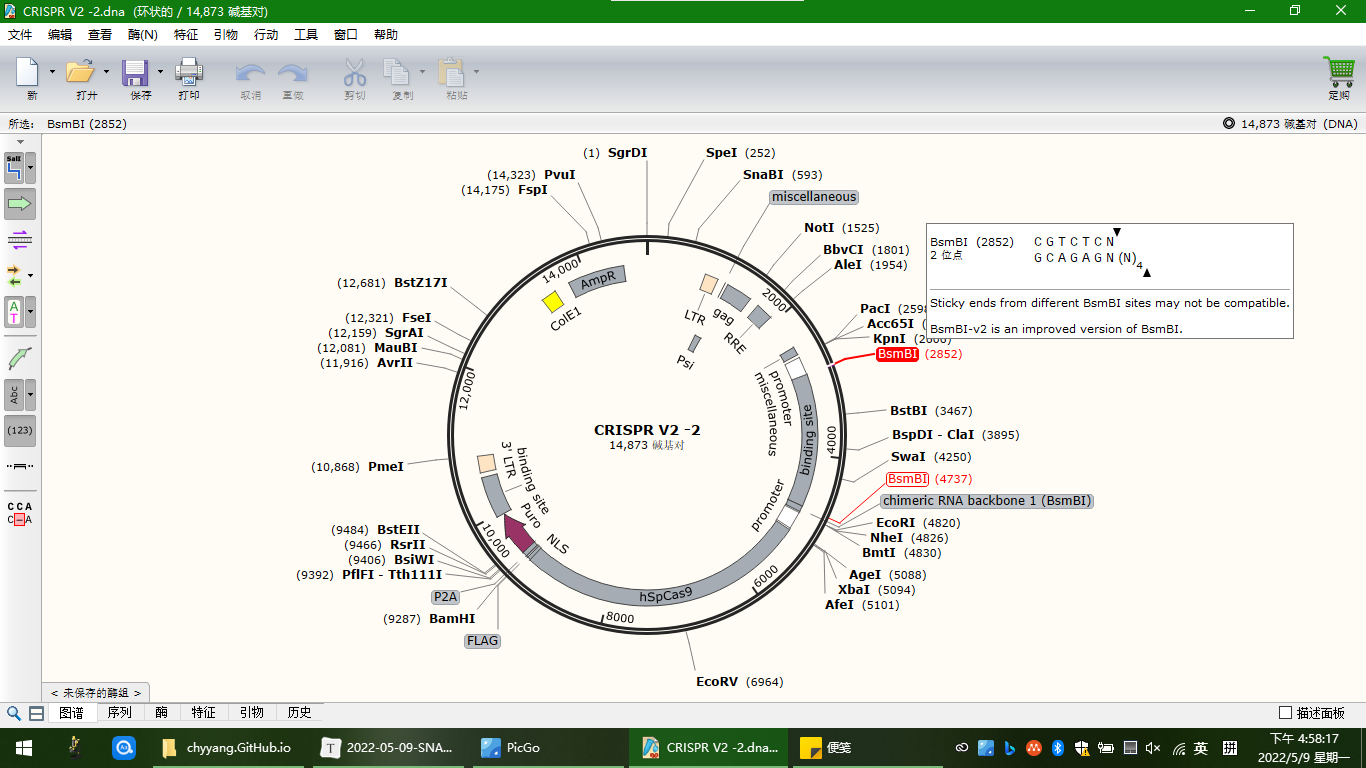Open dropdown beside the AT colors button
This screenshot has width=1366, height=768.
[x=31, y=312]
